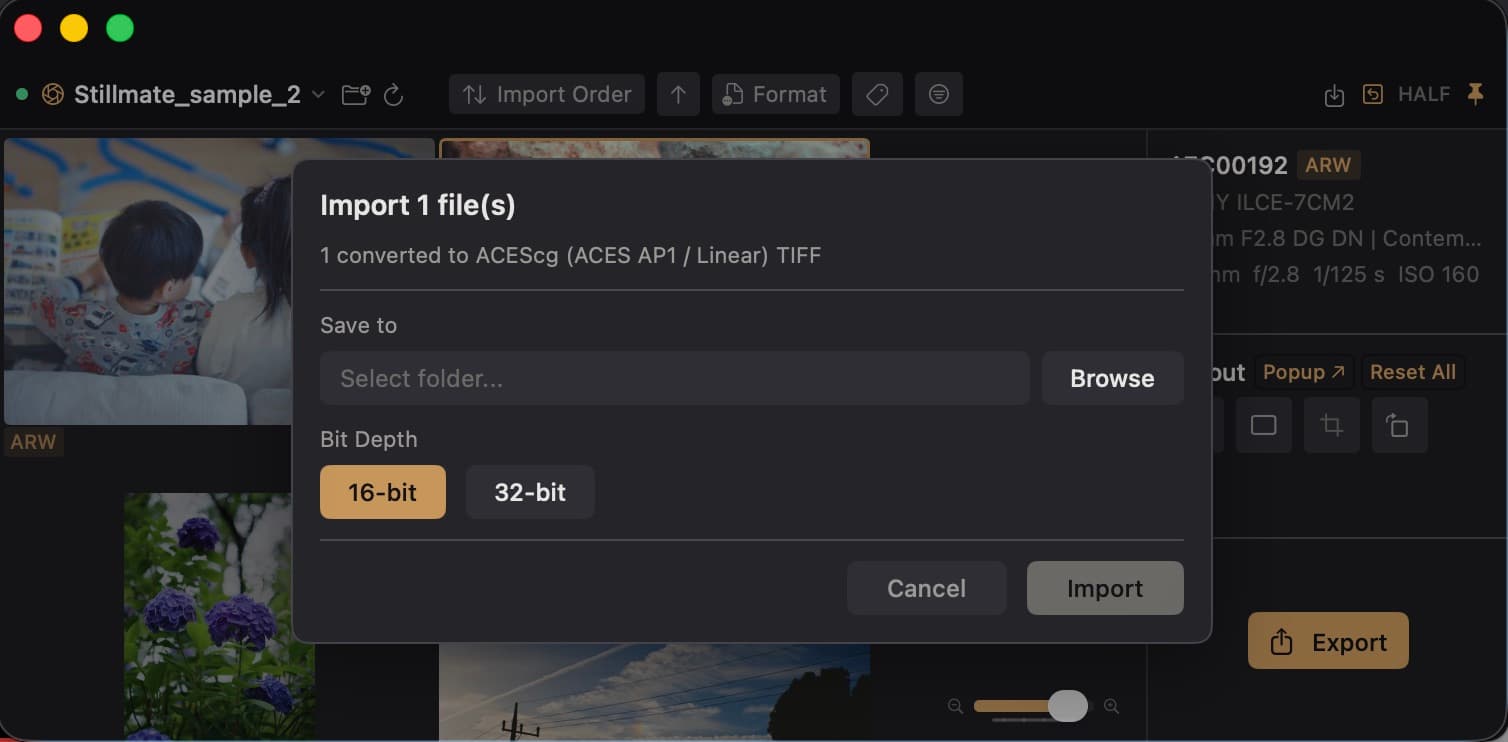Select the frame/rectangle tool icon
The height and width of the screenshot is (742, 1508).
point(1263,425)
